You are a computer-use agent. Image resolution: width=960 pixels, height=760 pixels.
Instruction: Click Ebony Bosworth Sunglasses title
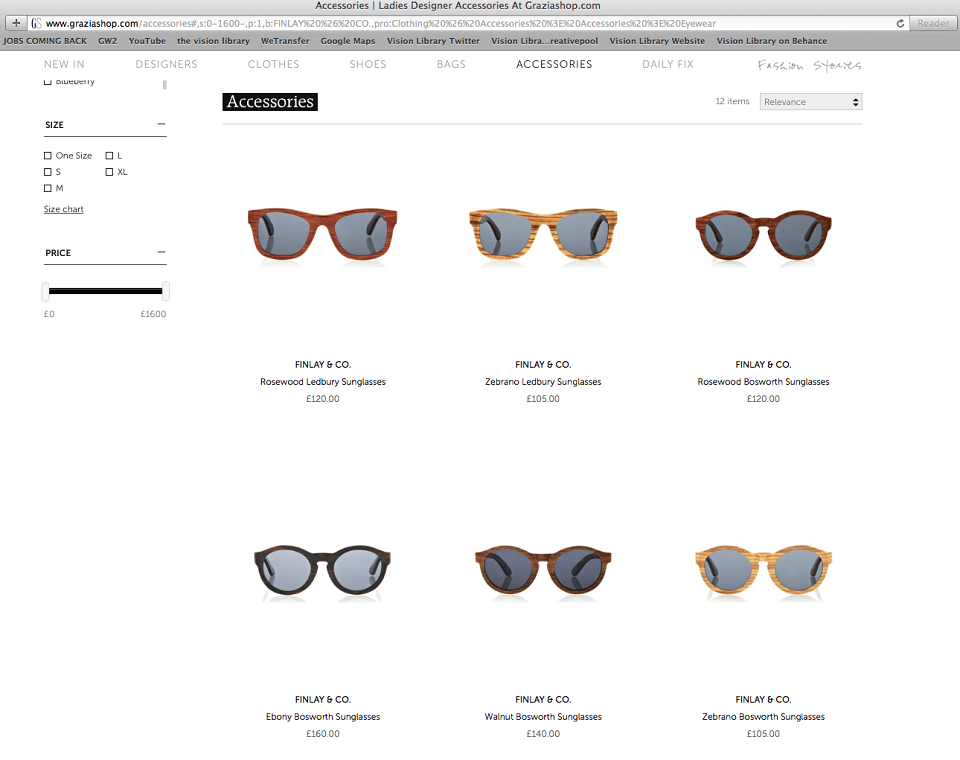pyautogui.click(x=323, y=717)
